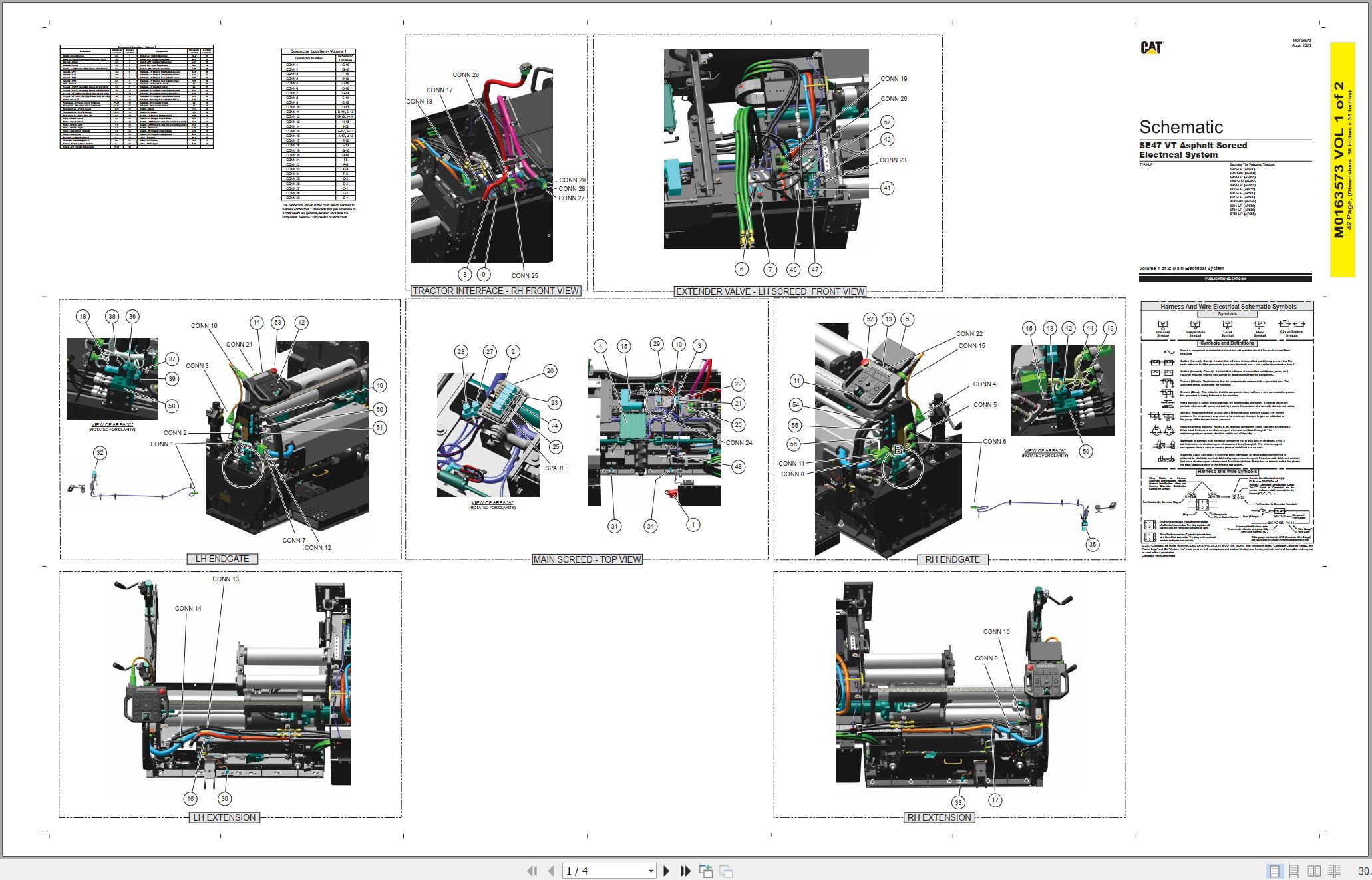
Task: Click the 'CONN 26' callout label
Action: coord(466,75)
